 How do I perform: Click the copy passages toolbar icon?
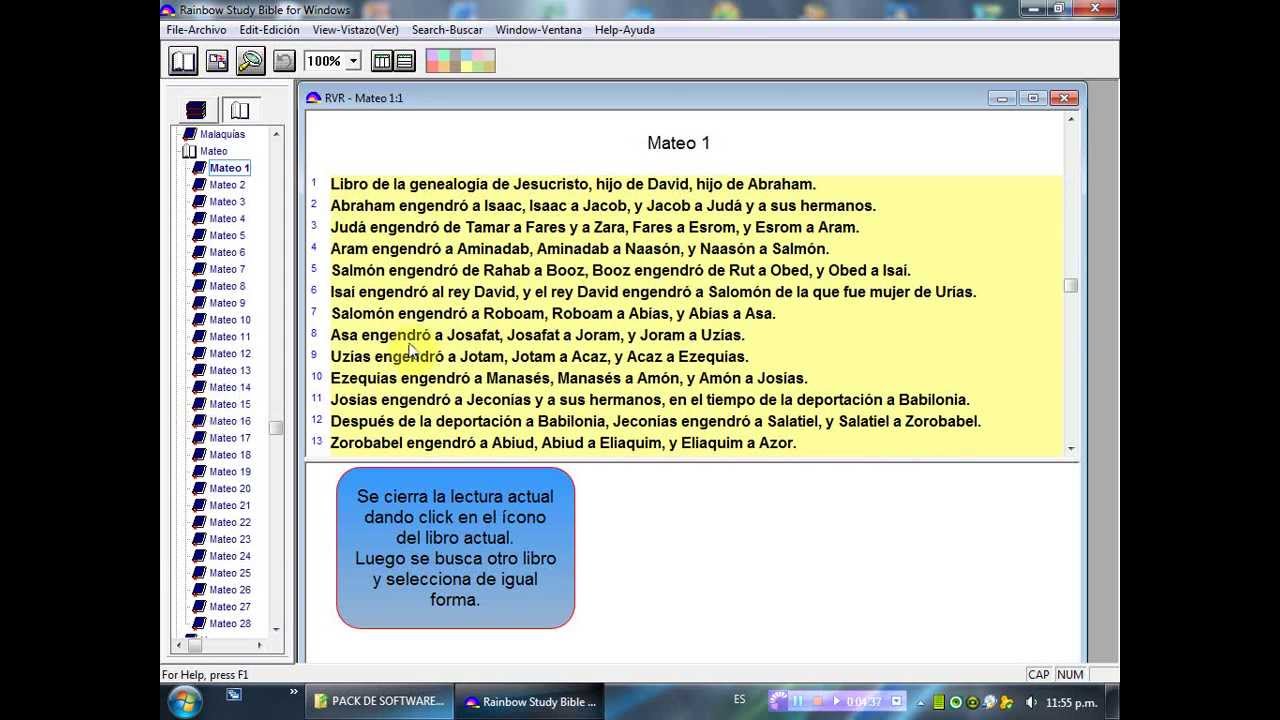click(x=217, y=61)
